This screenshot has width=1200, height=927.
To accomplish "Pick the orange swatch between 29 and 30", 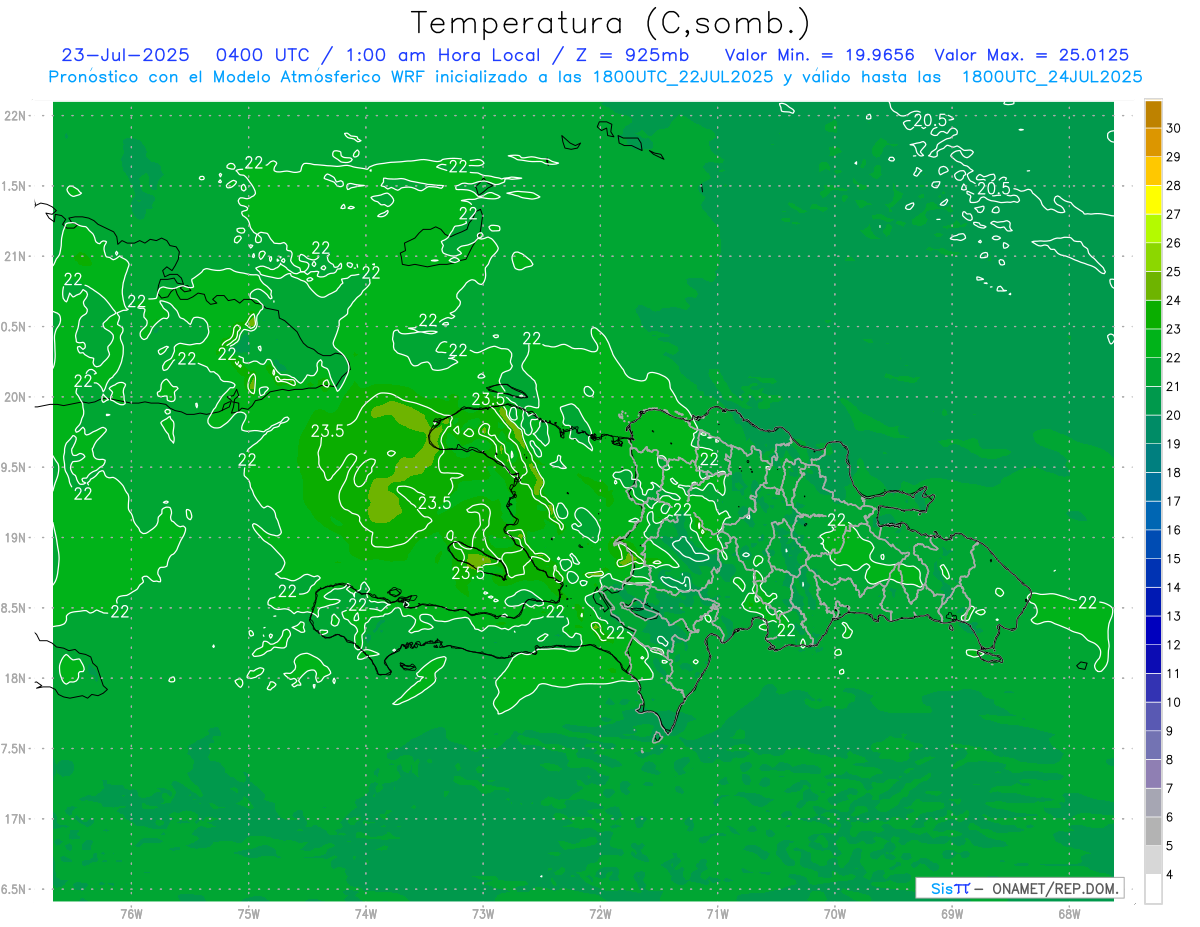I will (1153, 143).
